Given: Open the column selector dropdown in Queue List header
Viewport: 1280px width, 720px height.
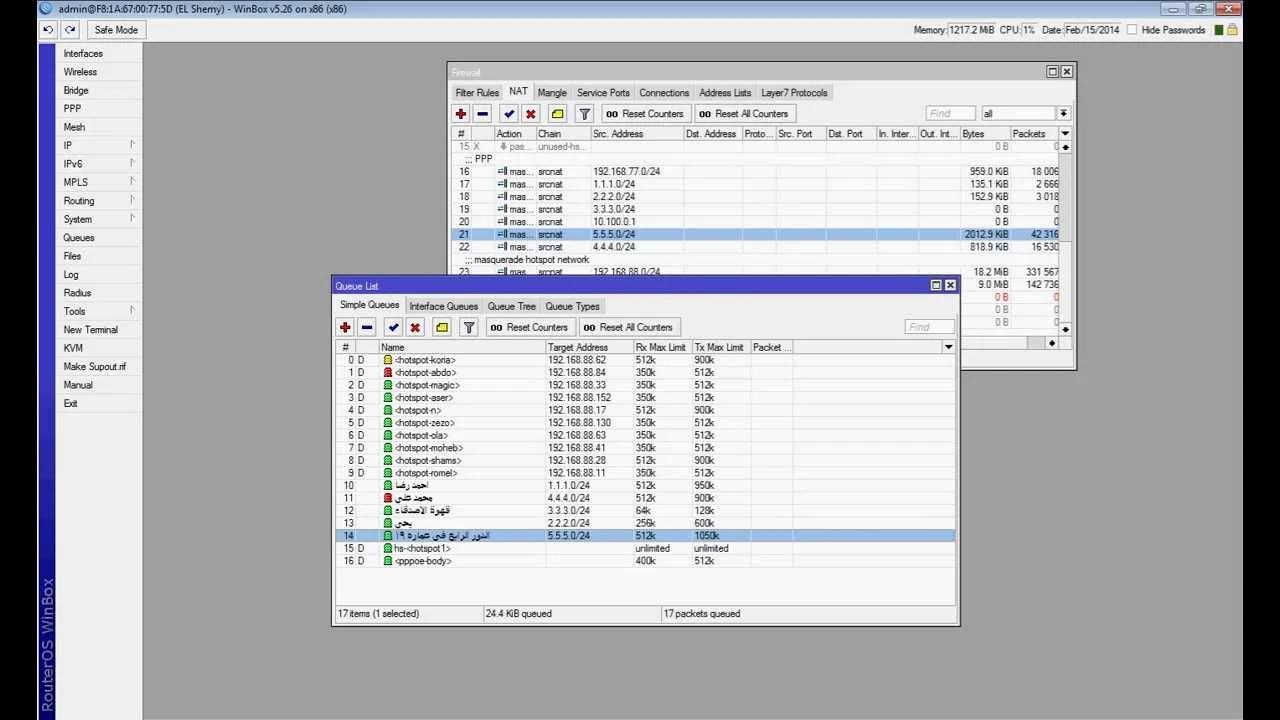Looking at the screenshot, I should [x=948, y=347].
